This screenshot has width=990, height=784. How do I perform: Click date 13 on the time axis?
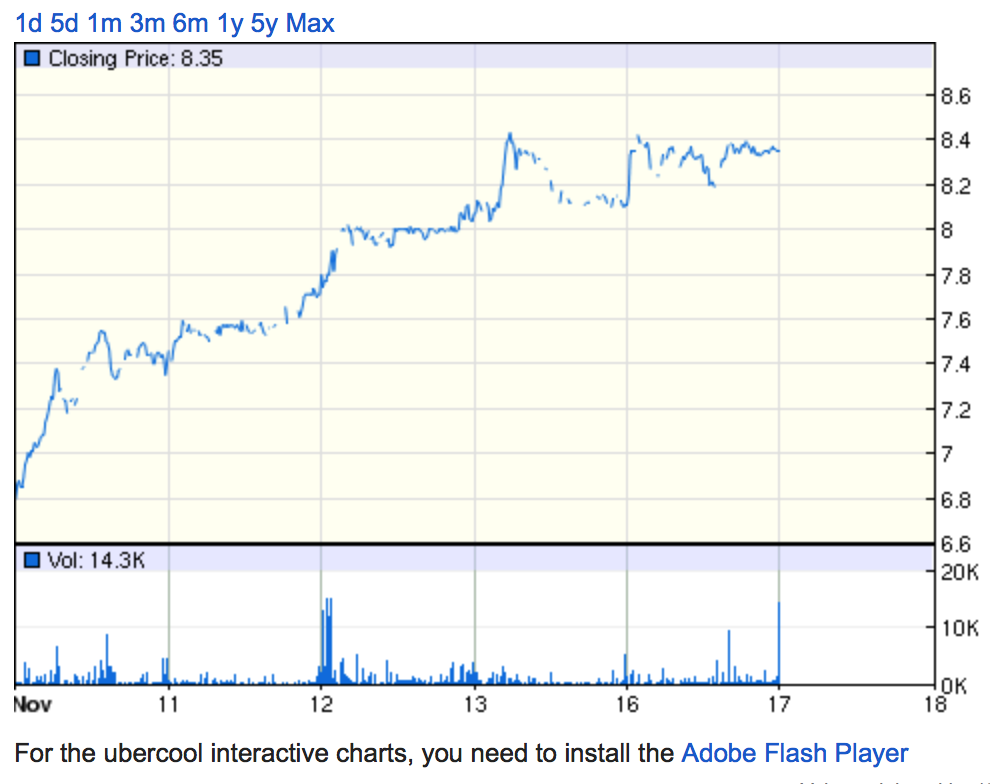[474, 705]
